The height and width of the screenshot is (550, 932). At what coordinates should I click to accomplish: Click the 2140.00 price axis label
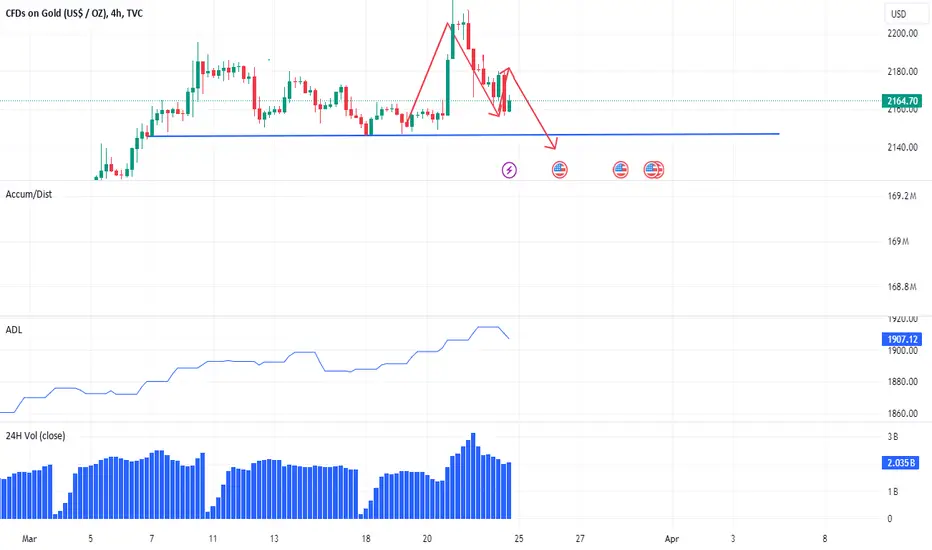tap(902, 147)
